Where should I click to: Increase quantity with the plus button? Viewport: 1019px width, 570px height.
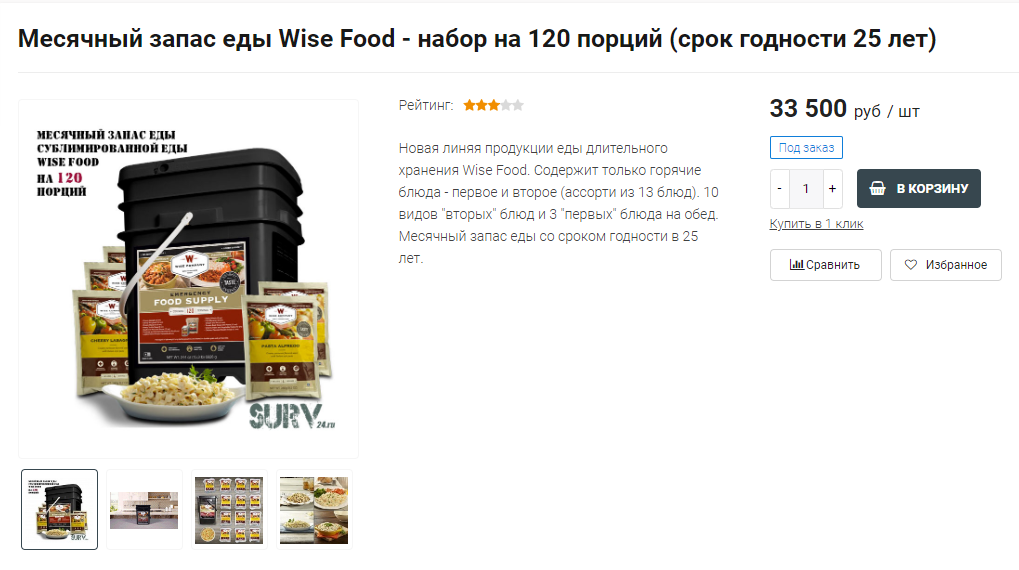click(832, 188)
